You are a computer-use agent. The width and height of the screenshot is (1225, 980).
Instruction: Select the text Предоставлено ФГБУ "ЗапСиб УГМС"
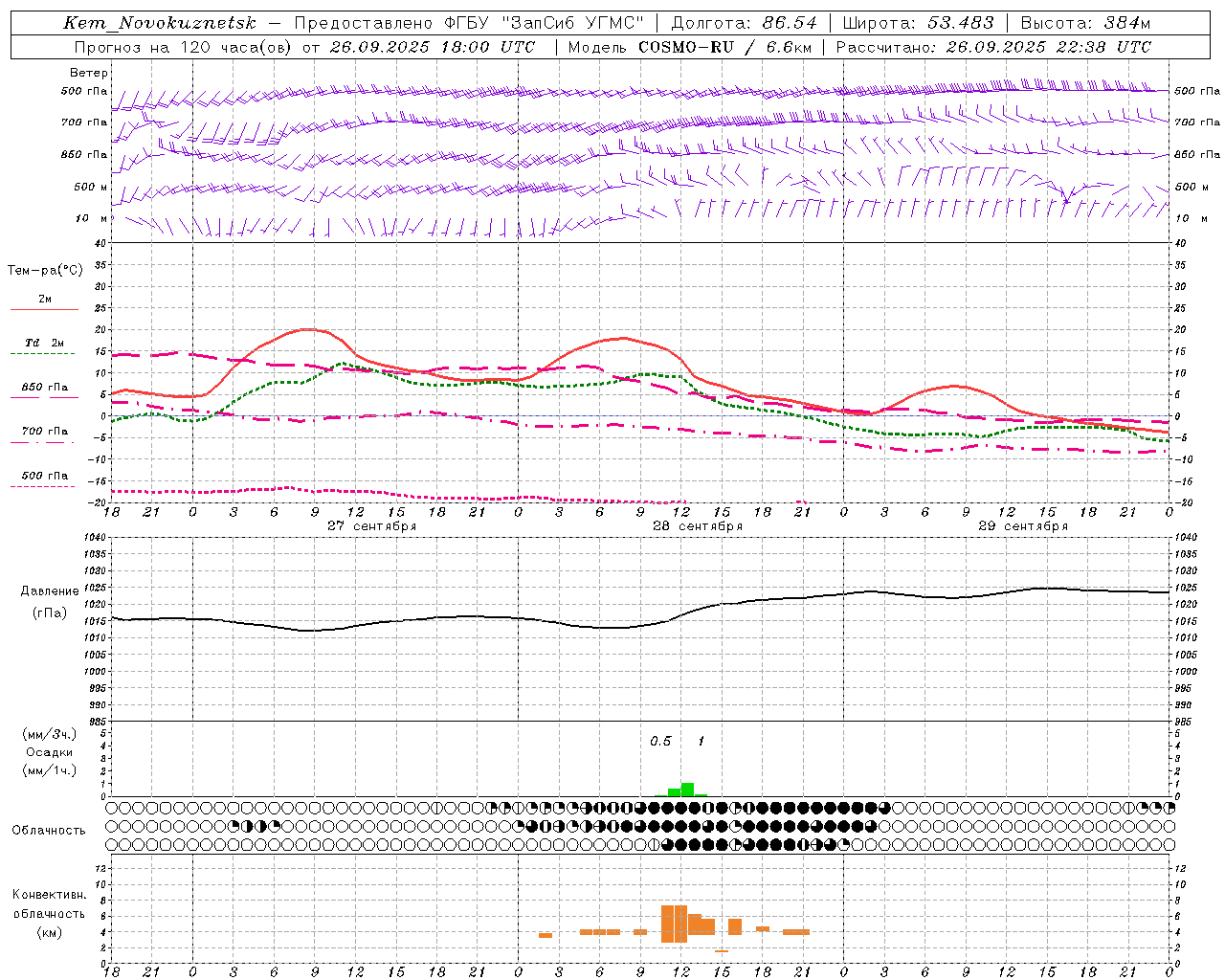coord(469,23)
